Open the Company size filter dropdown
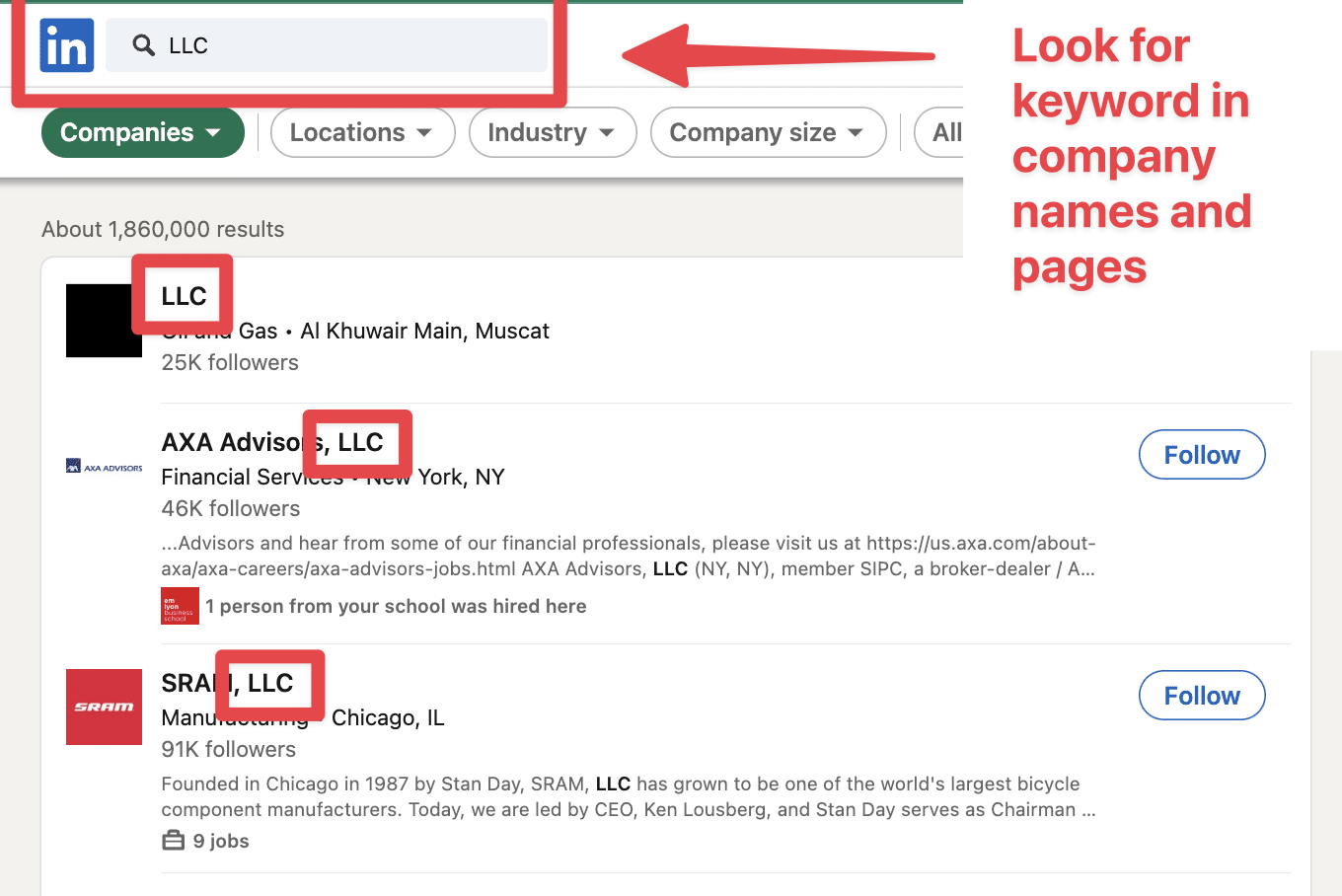This screenshot has height=896, width=1342. point(768,132)
